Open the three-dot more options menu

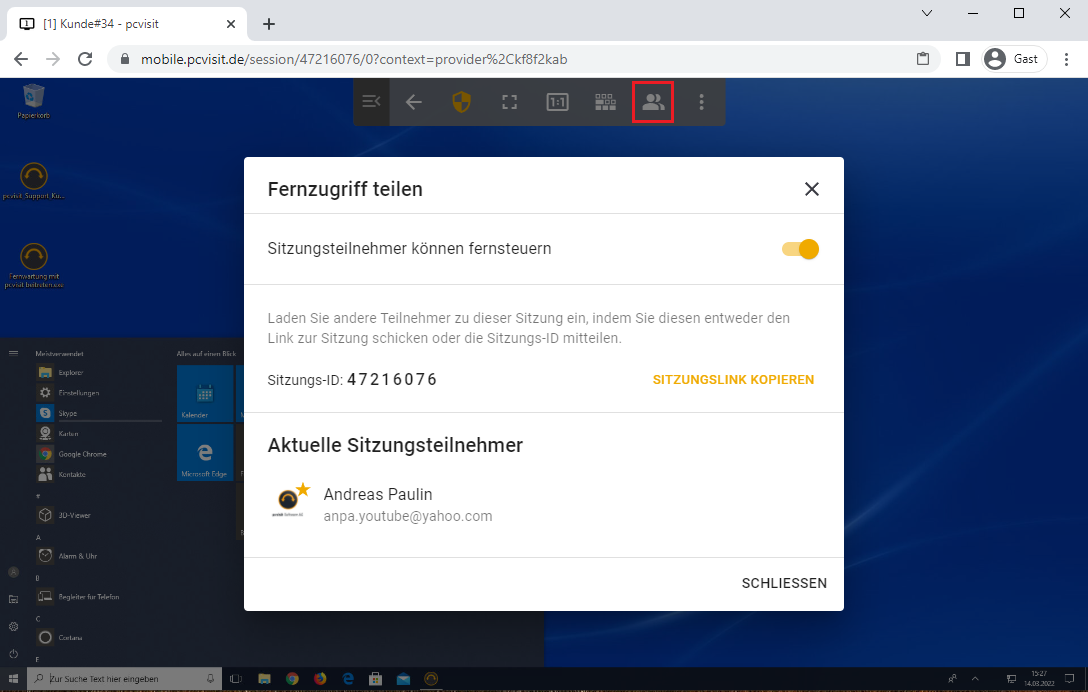tap(701, 102)
